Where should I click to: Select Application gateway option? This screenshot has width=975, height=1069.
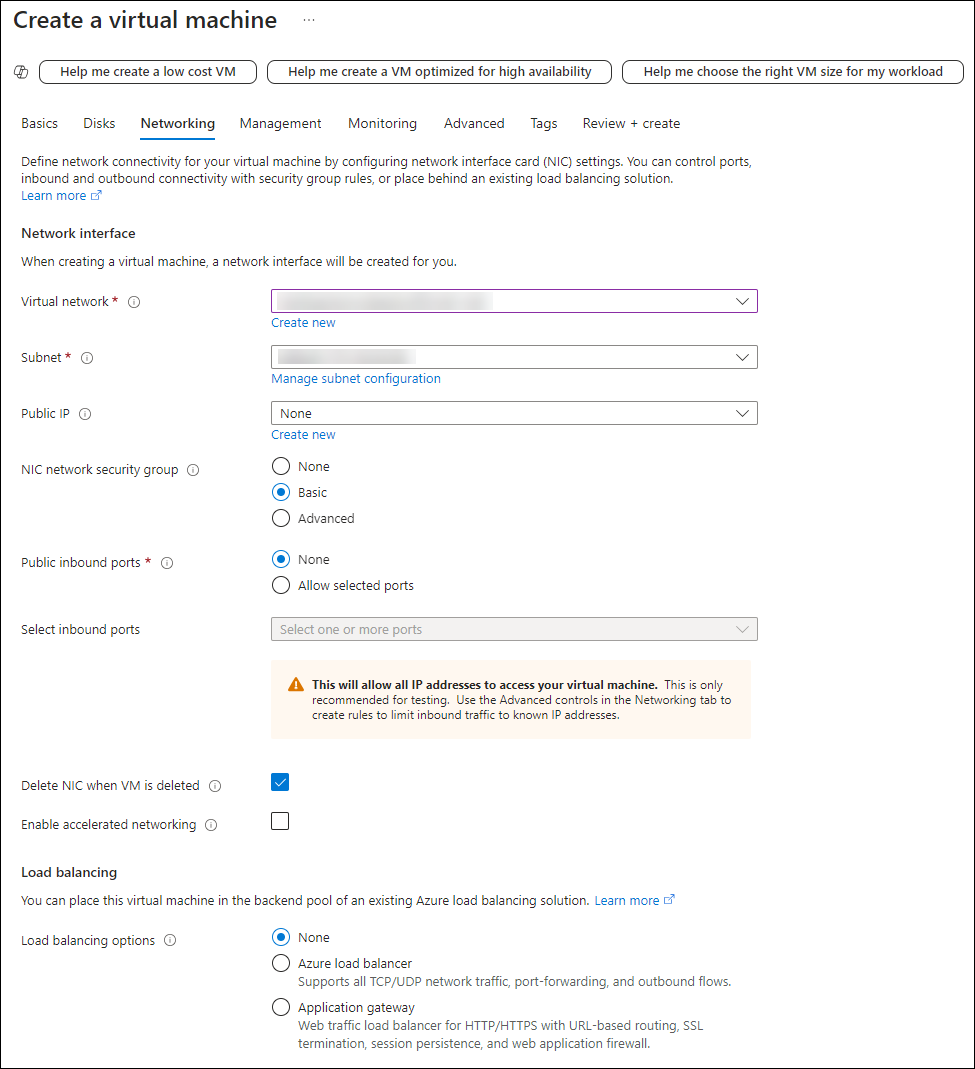tap(281, 1007)
